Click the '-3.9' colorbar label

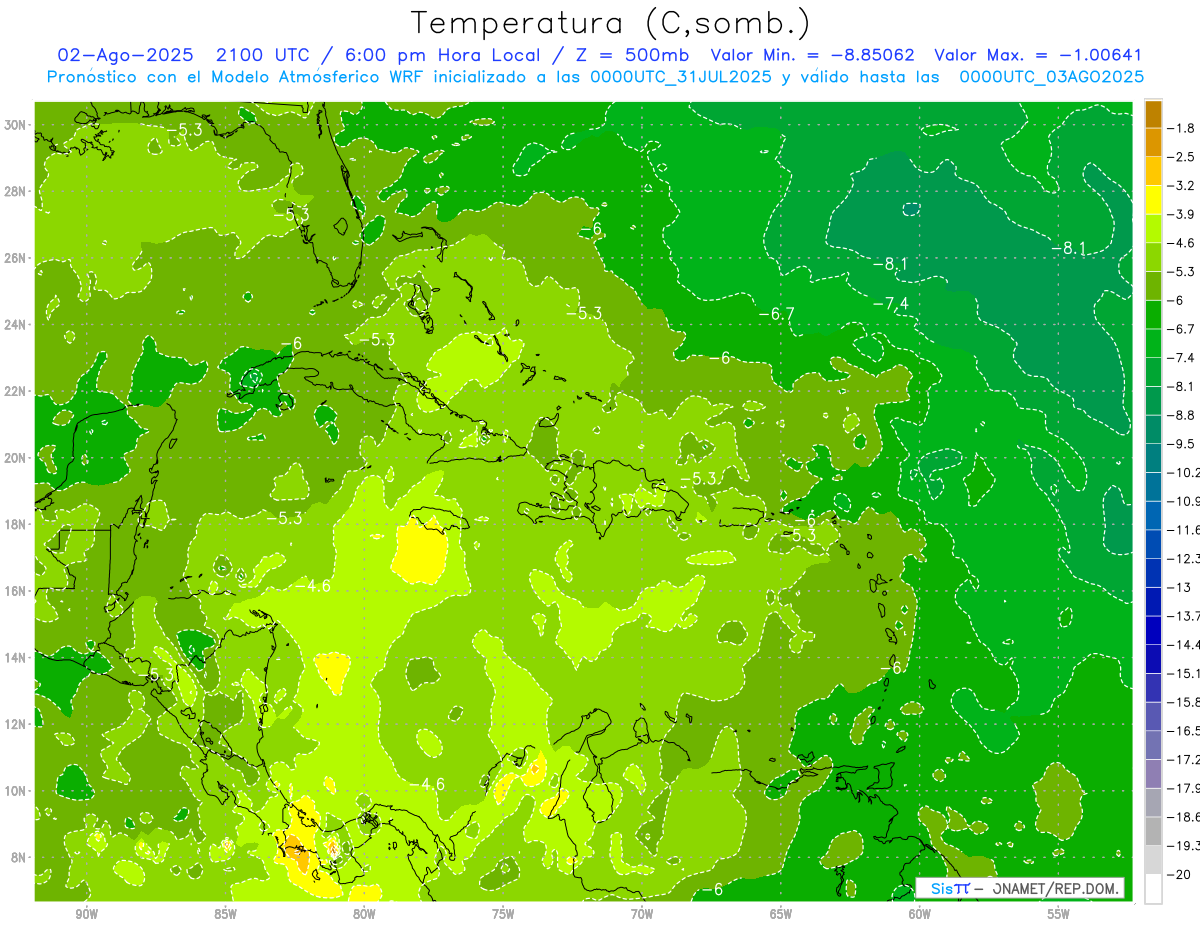tap(1183, 214)
